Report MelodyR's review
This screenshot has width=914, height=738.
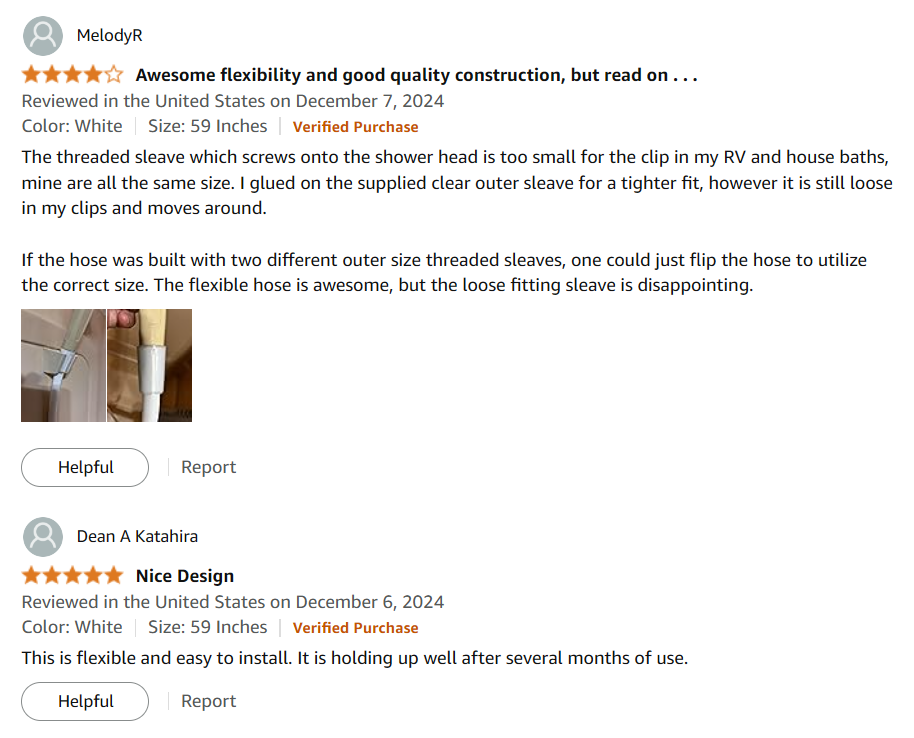click(x=208, y=467)
